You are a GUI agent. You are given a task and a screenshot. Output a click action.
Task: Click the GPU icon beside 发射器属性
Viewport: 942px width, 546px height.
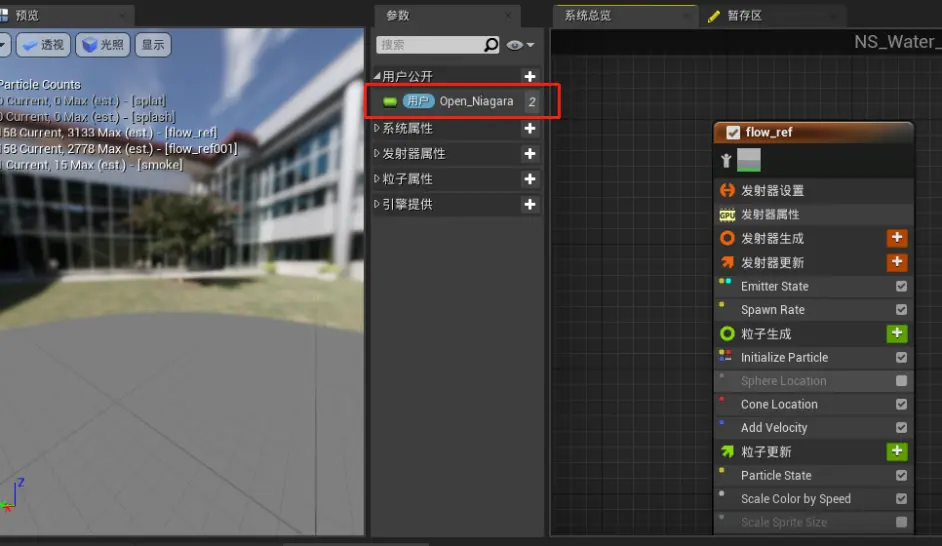tap(727, 214)
